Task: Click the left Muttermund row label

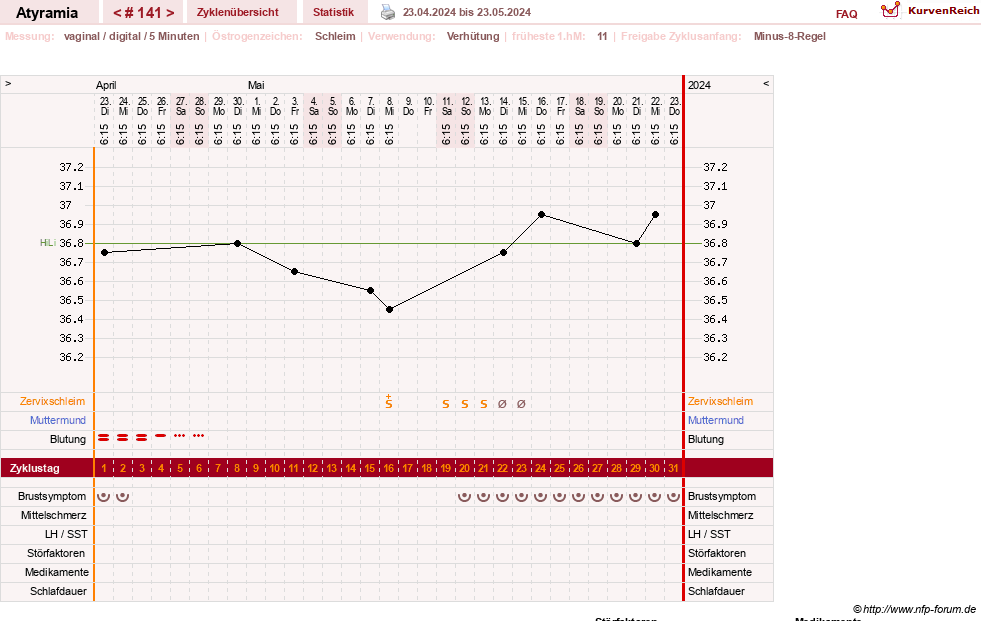Action: coord(58,420)
